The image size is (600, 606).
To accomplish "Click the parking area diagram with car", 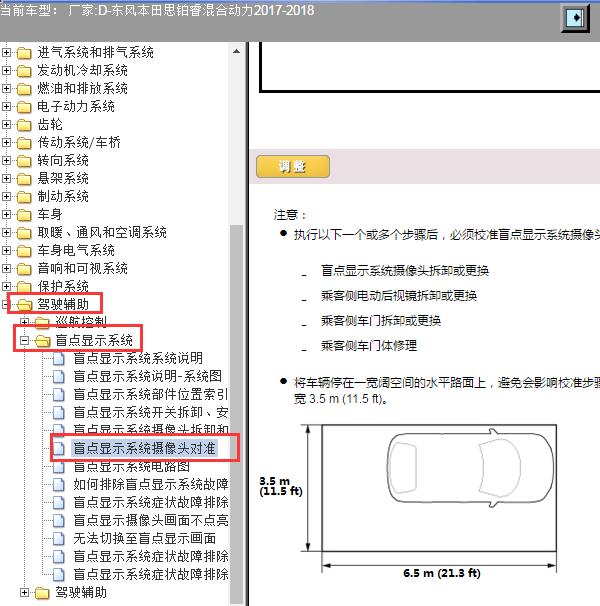I will click(x=439, y=488).
